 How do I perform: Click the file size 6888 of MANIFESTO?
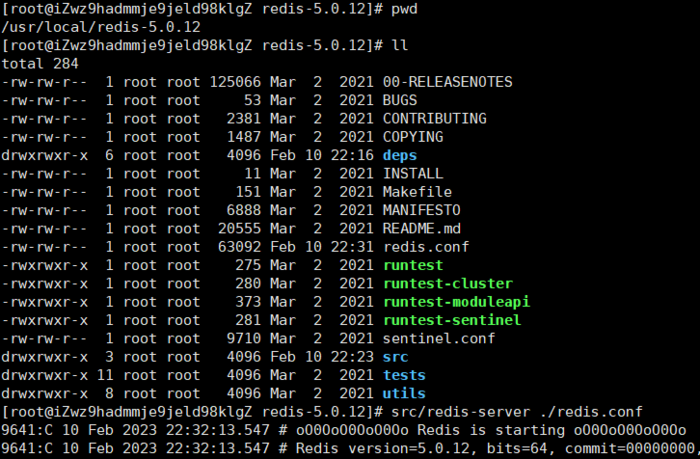pos(244,210)
